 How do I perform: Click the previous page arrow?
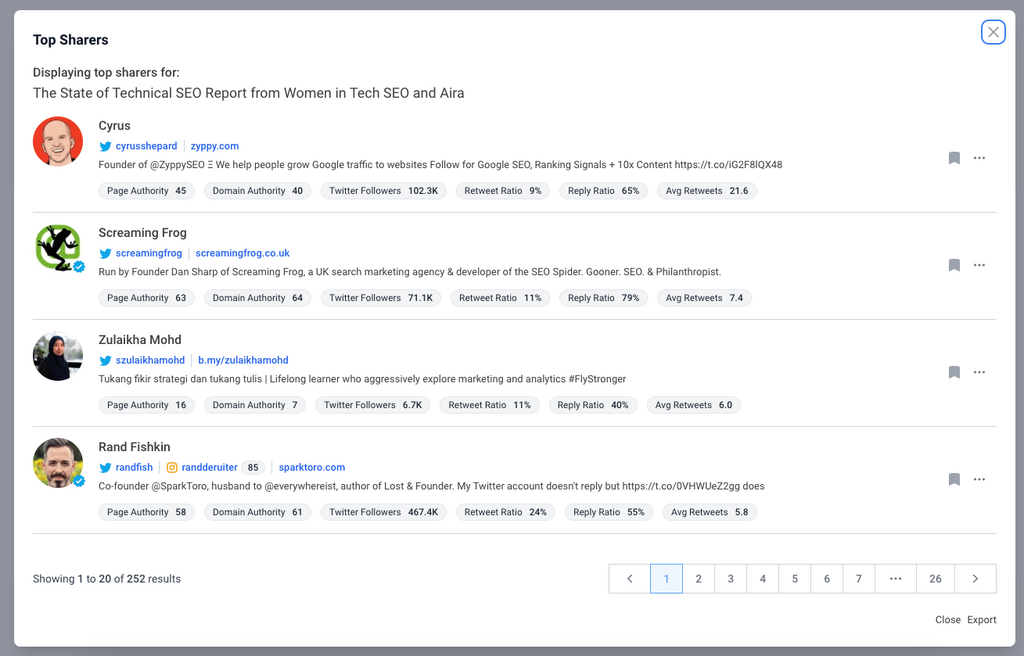pos(630,579)
